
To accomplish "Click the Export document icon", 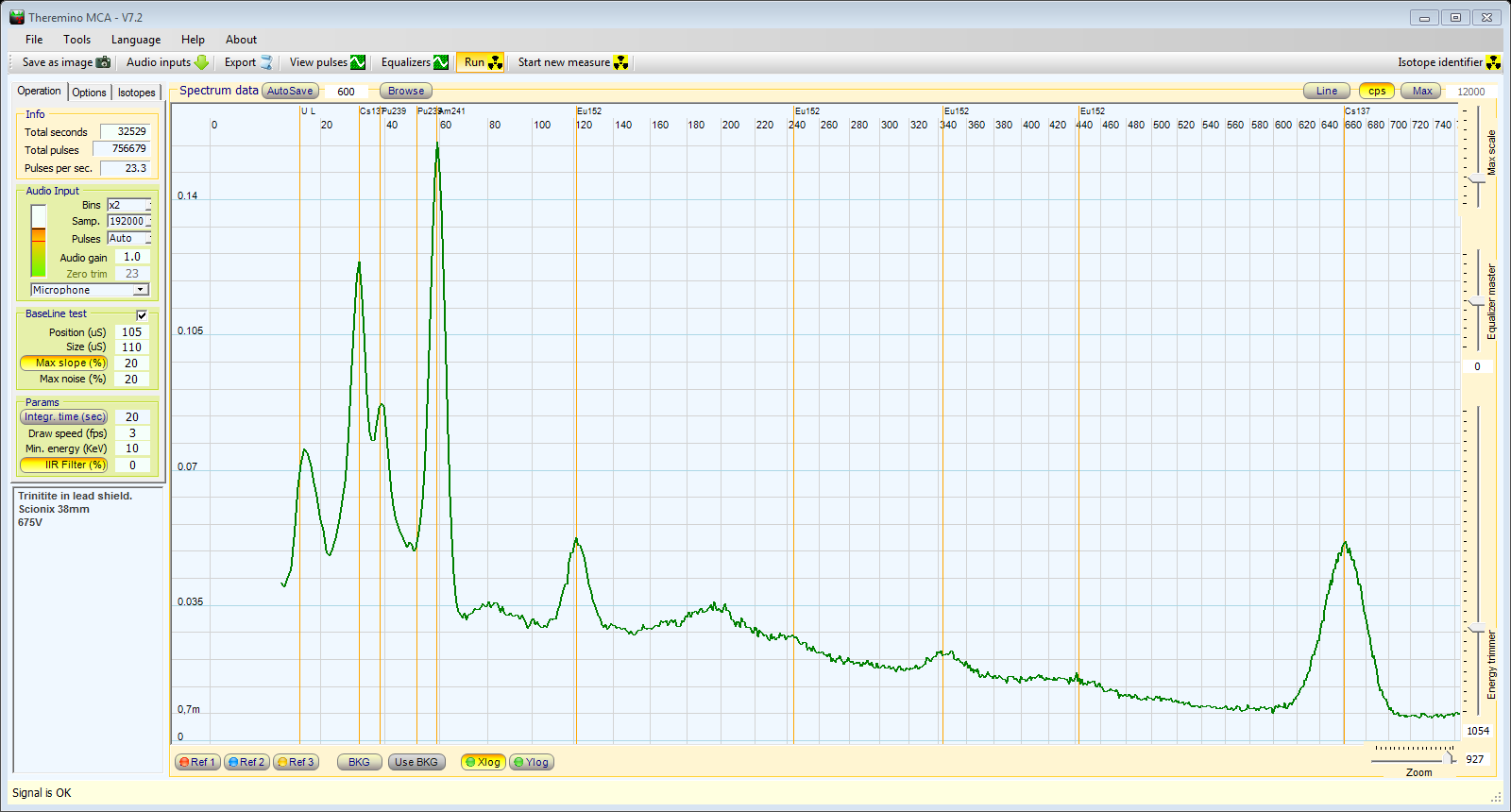I will click(266, 62).
